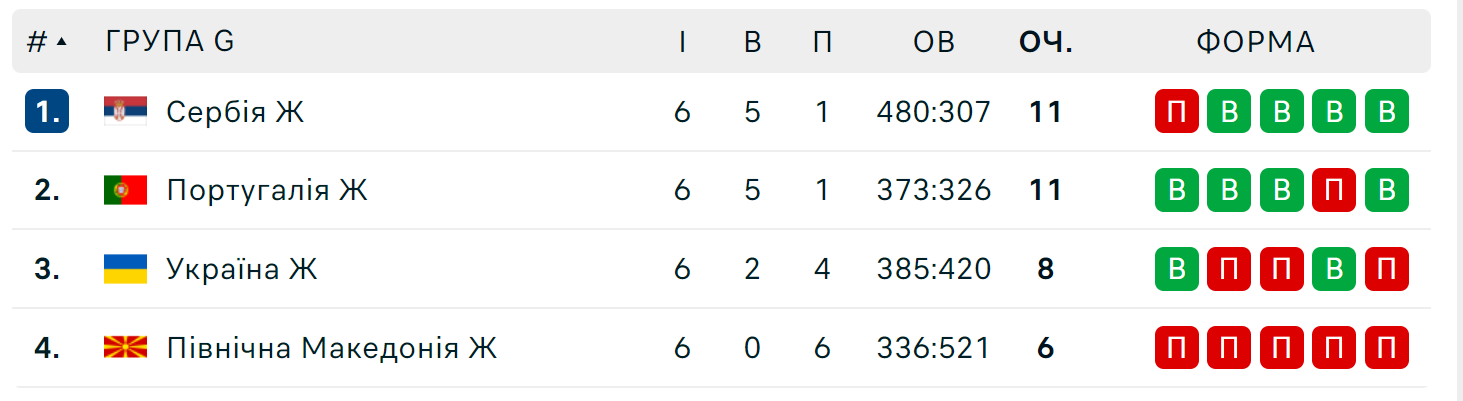Open the Португалія Ж team link

pyautogui.click(x=267, y=190)
